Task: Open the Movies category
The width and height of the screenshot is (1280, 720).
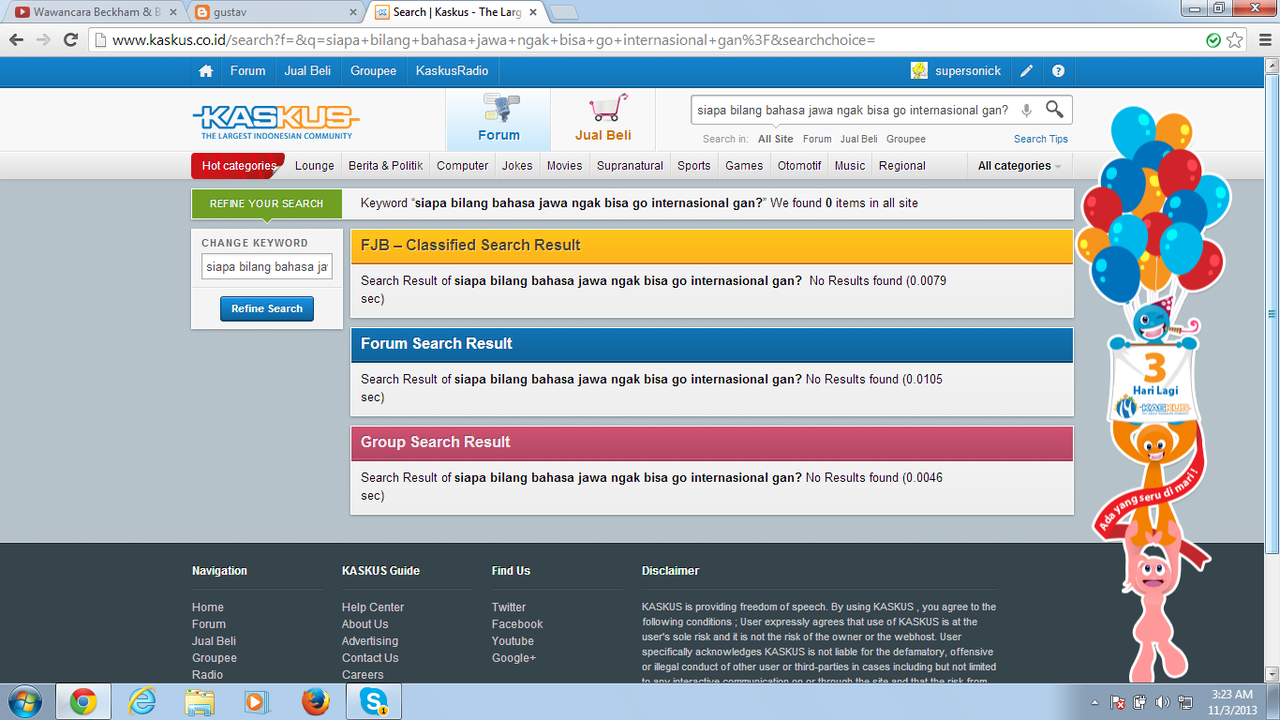Action: point(564,166)
